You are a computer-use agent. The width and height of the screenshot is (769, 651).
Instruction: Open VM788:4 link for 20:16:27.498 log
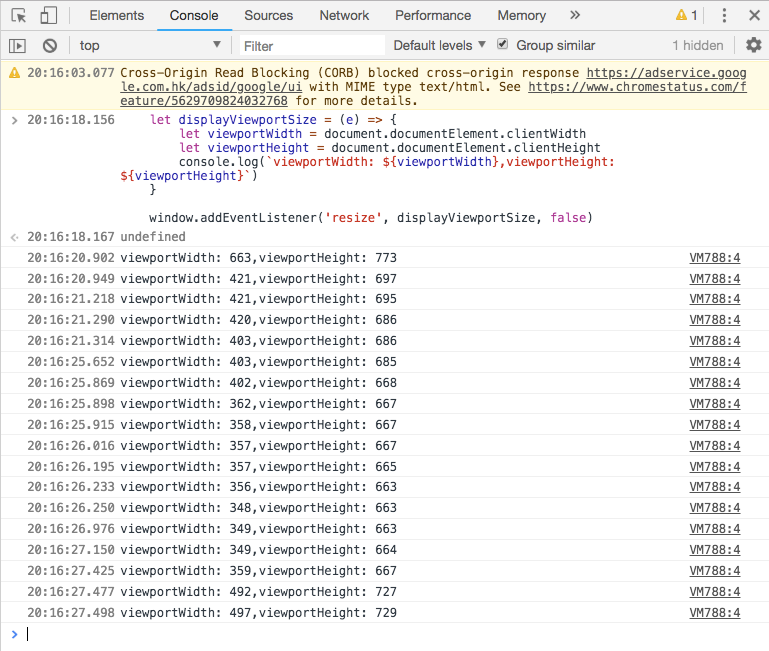coord(715,613)
